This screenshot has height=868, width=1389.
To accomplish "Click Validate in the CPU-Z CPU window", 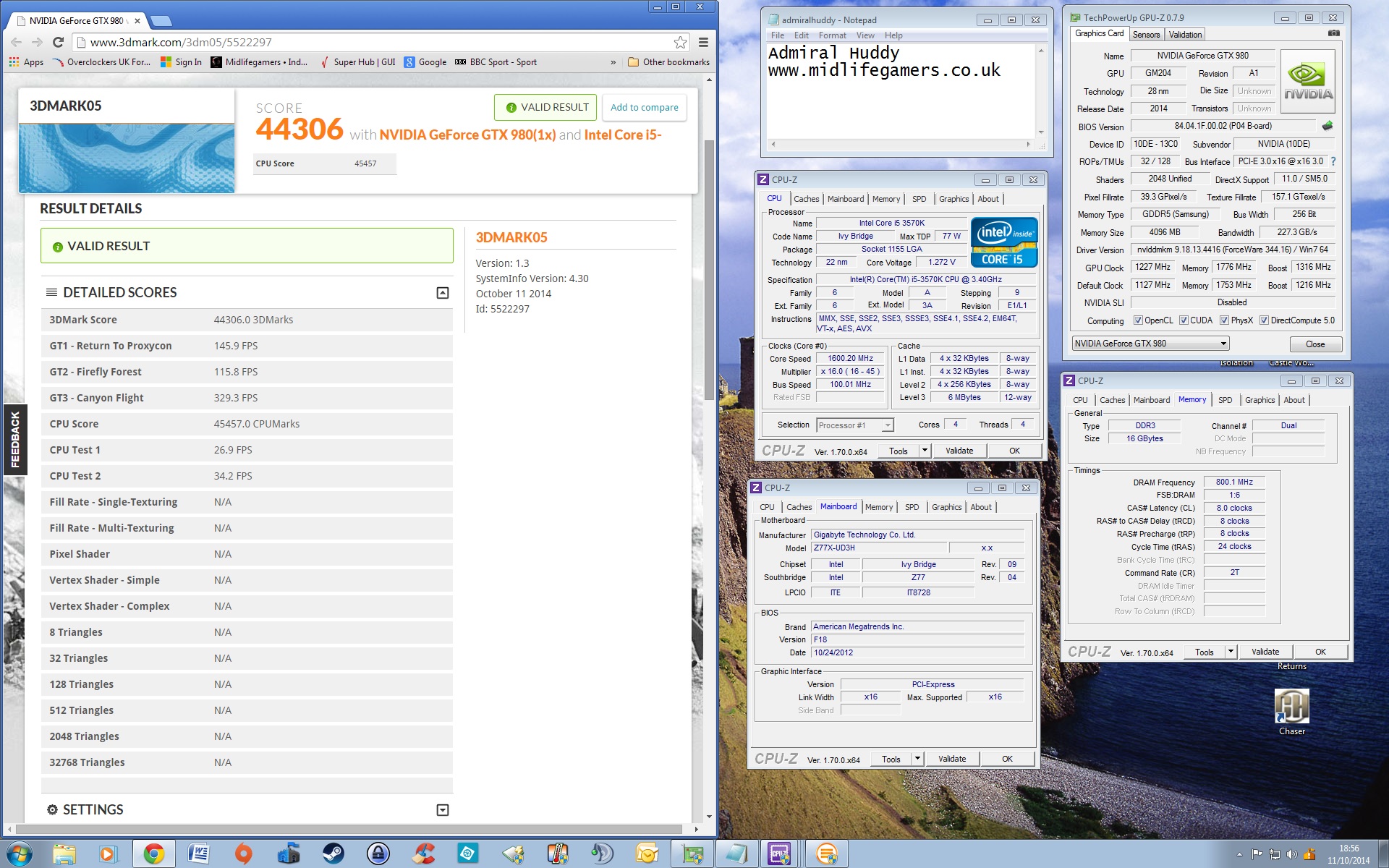I will [x=959, y=451].
